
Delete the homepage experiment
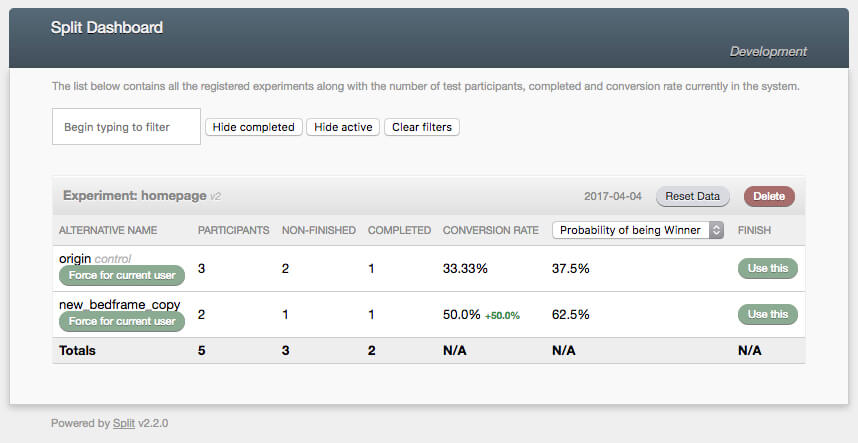[x=769, y=196]
